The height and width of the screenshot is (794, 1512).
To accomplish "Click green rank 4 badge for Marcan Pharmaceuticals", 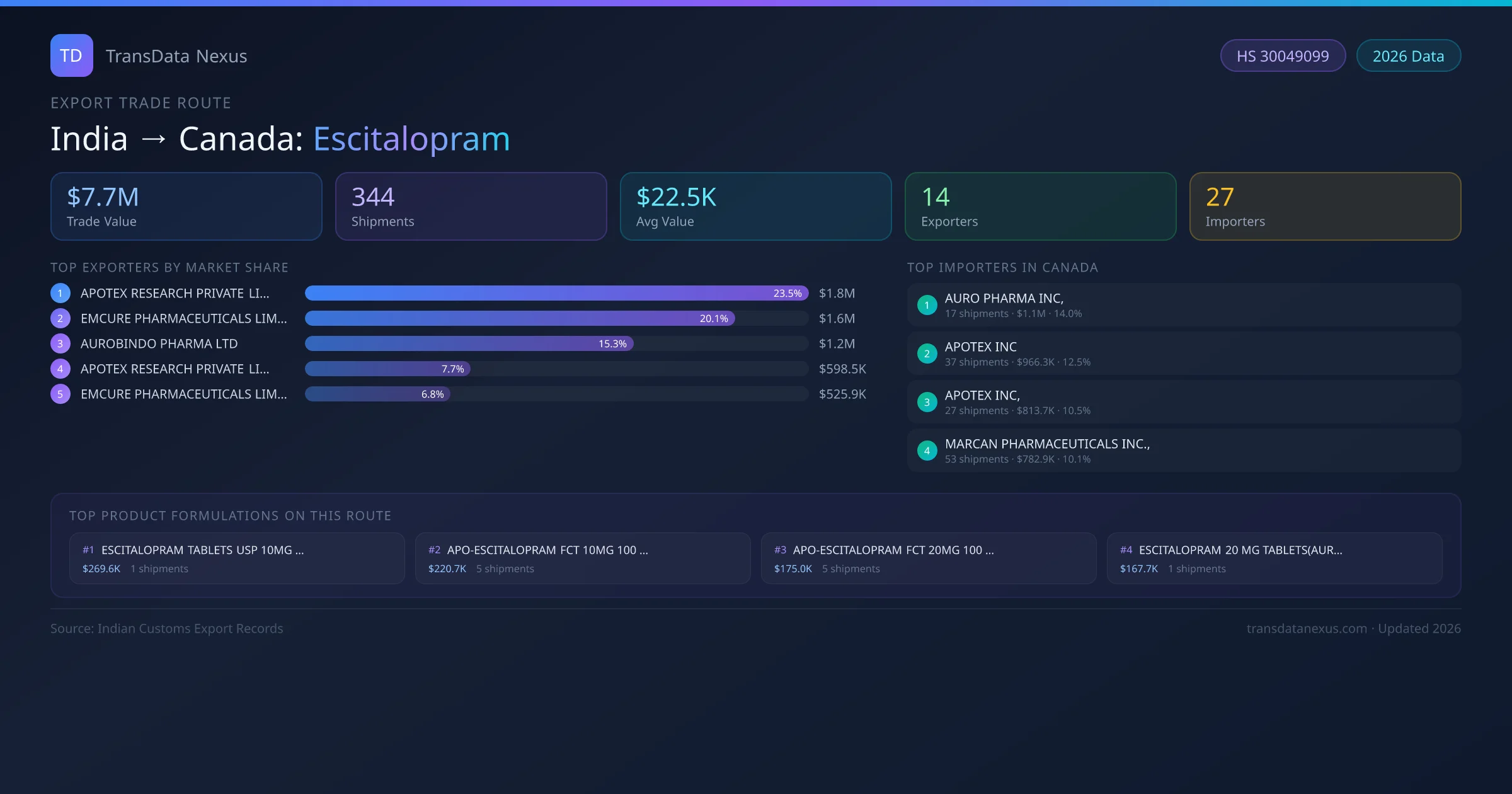I will coord(927,451).
